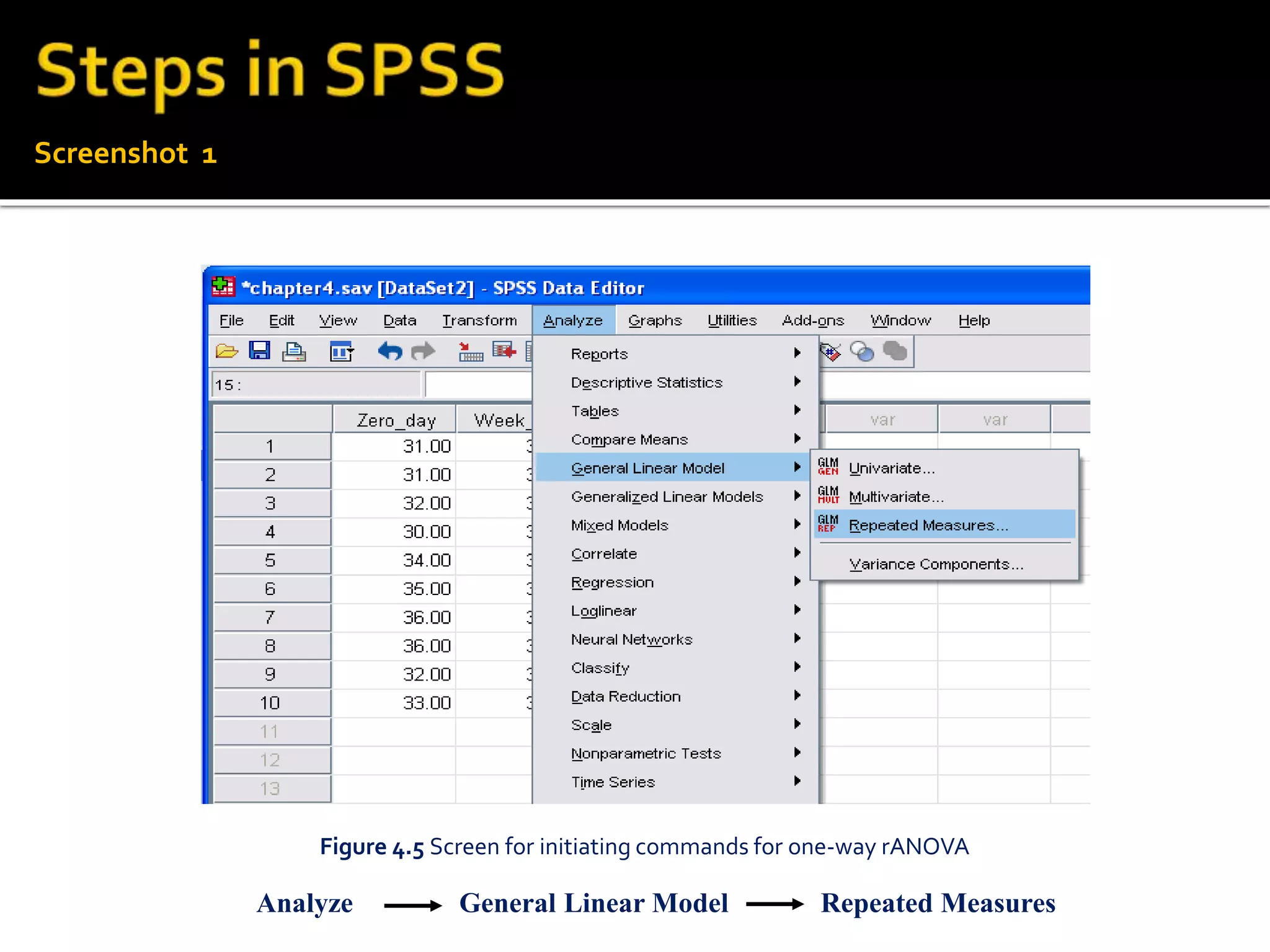Click the Value Labels tag icon
Screen dimensions: 1270x952
point(830,351)
